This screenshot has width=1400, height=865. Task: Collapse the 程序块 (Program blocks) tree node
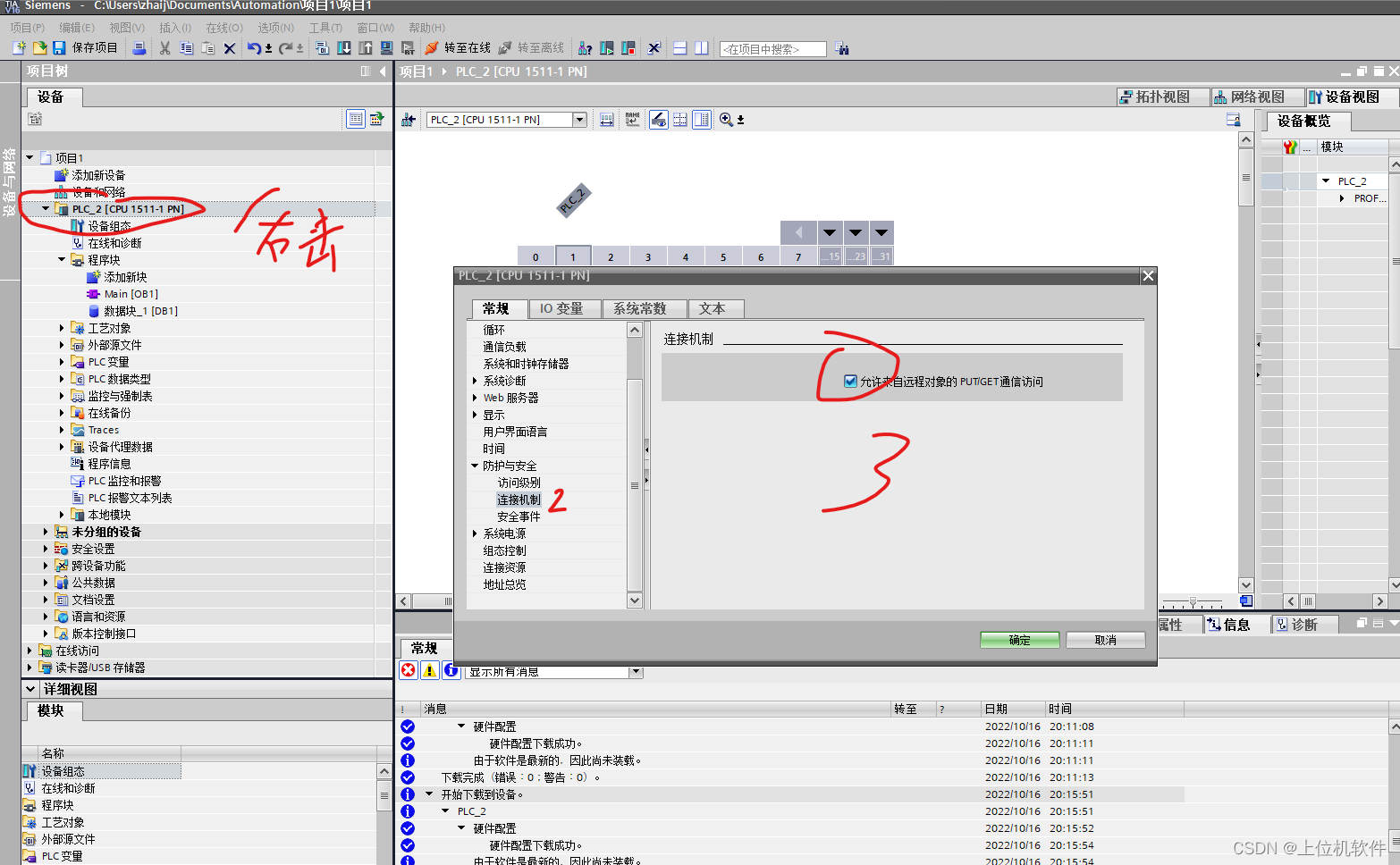tap(62, 260)
